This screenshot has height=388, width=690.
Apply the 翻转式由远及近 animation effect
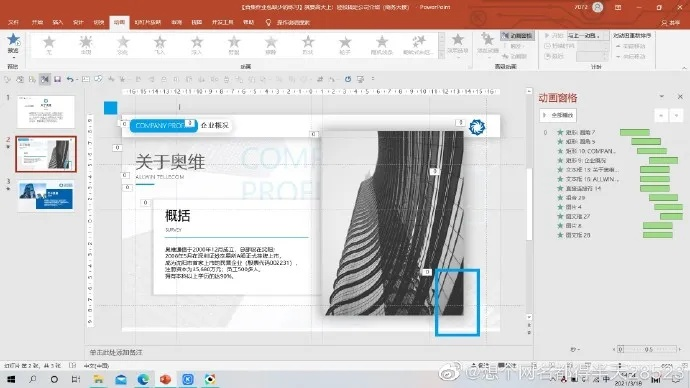click(418, 45)
